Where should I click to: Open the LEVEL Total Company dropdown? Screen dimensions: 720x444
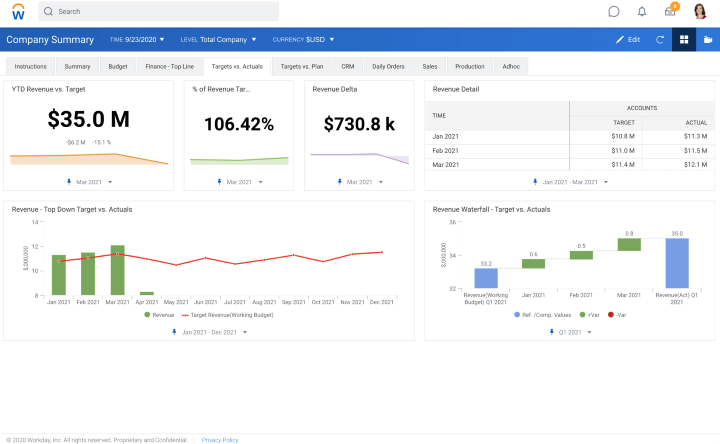pyautogui.click(x=218, y=40)
